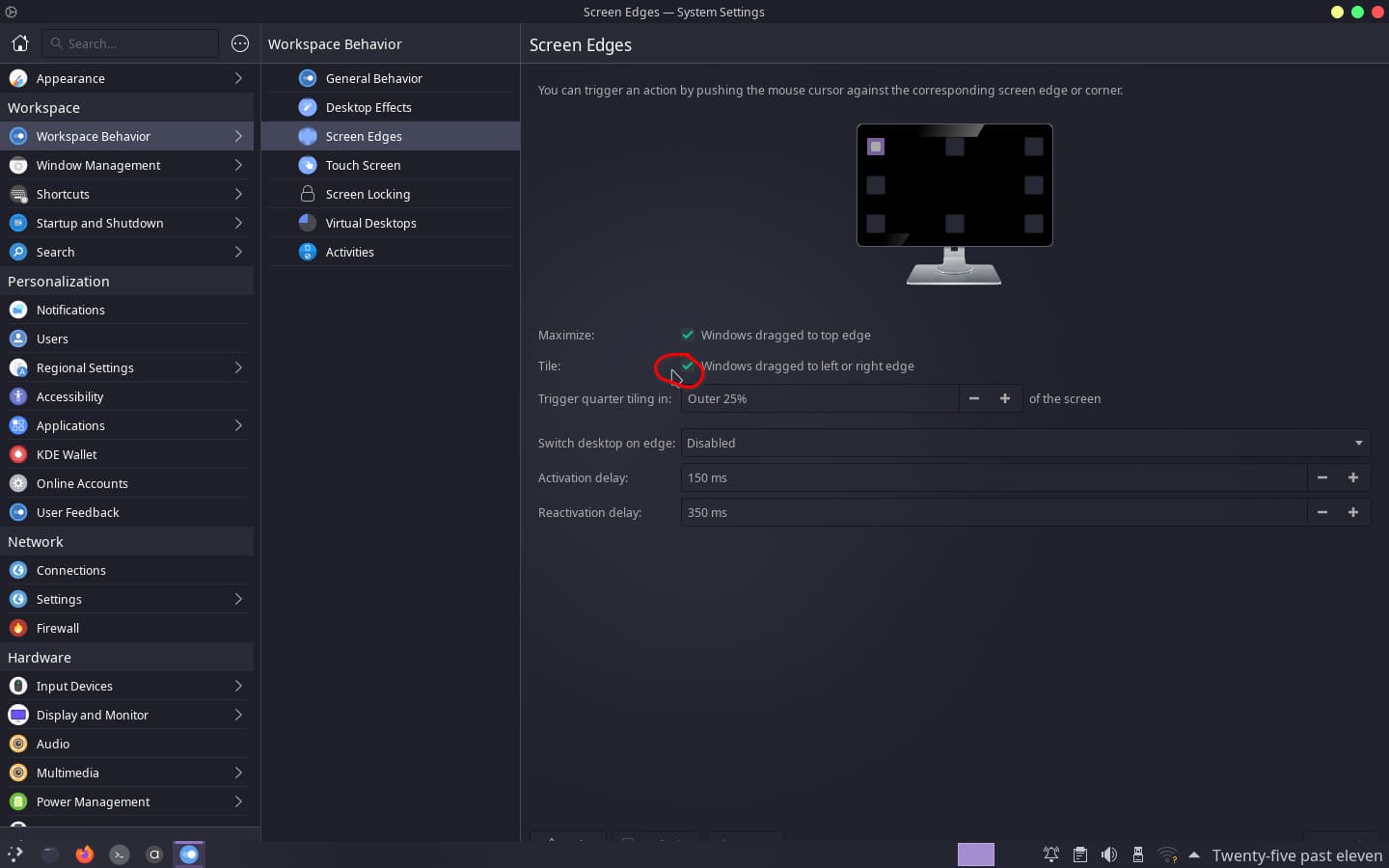This screenshot has height=868, width=1389.
Task: Click the Audio icon in the Hardware section
Action: point(18,744)
